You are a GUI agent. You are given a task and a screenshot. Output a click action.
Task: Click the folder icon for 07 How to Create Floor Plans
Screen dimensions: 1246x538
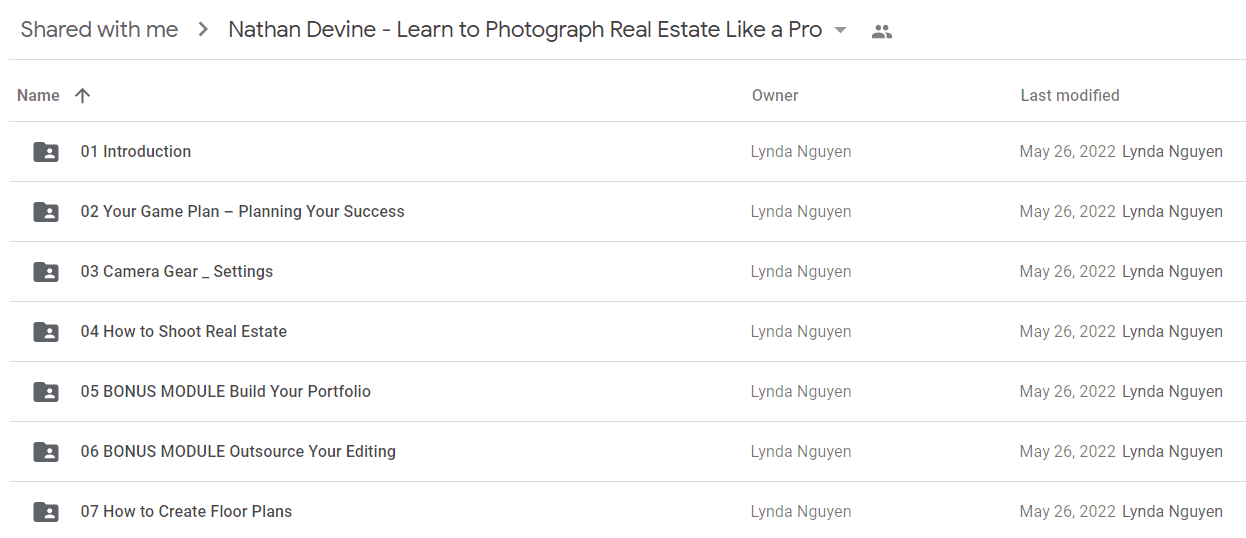[46, 512]
